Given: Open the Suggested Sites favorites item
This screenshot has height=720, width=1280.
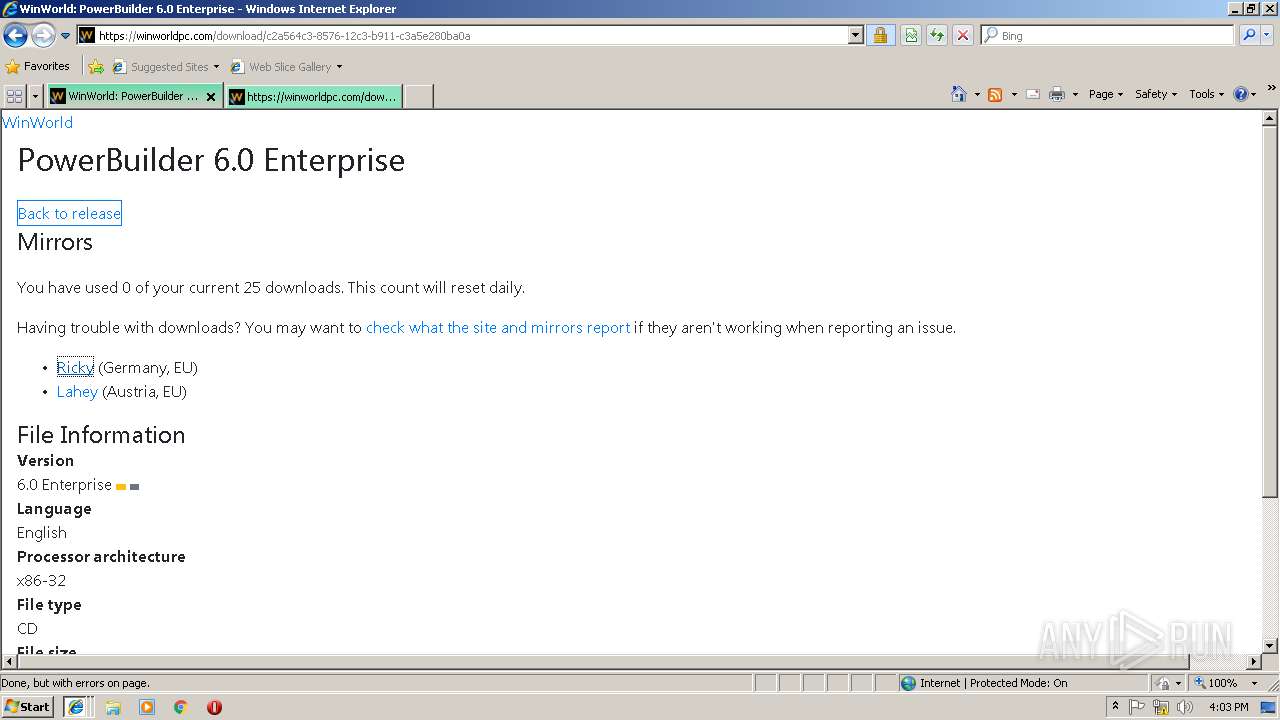Looking at the screenshot, I should pos(165,67).
